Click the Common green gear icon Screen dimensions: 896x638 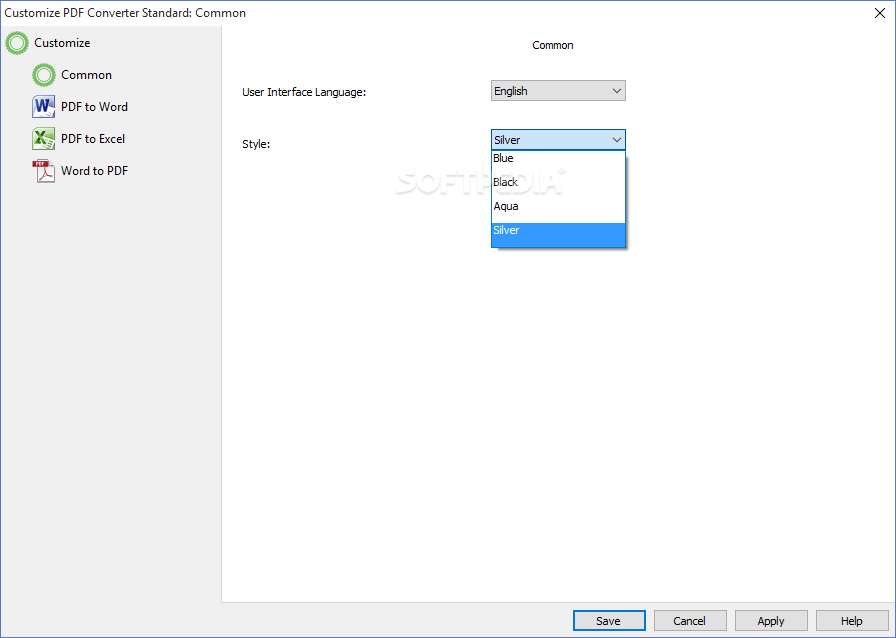[44, 75]
